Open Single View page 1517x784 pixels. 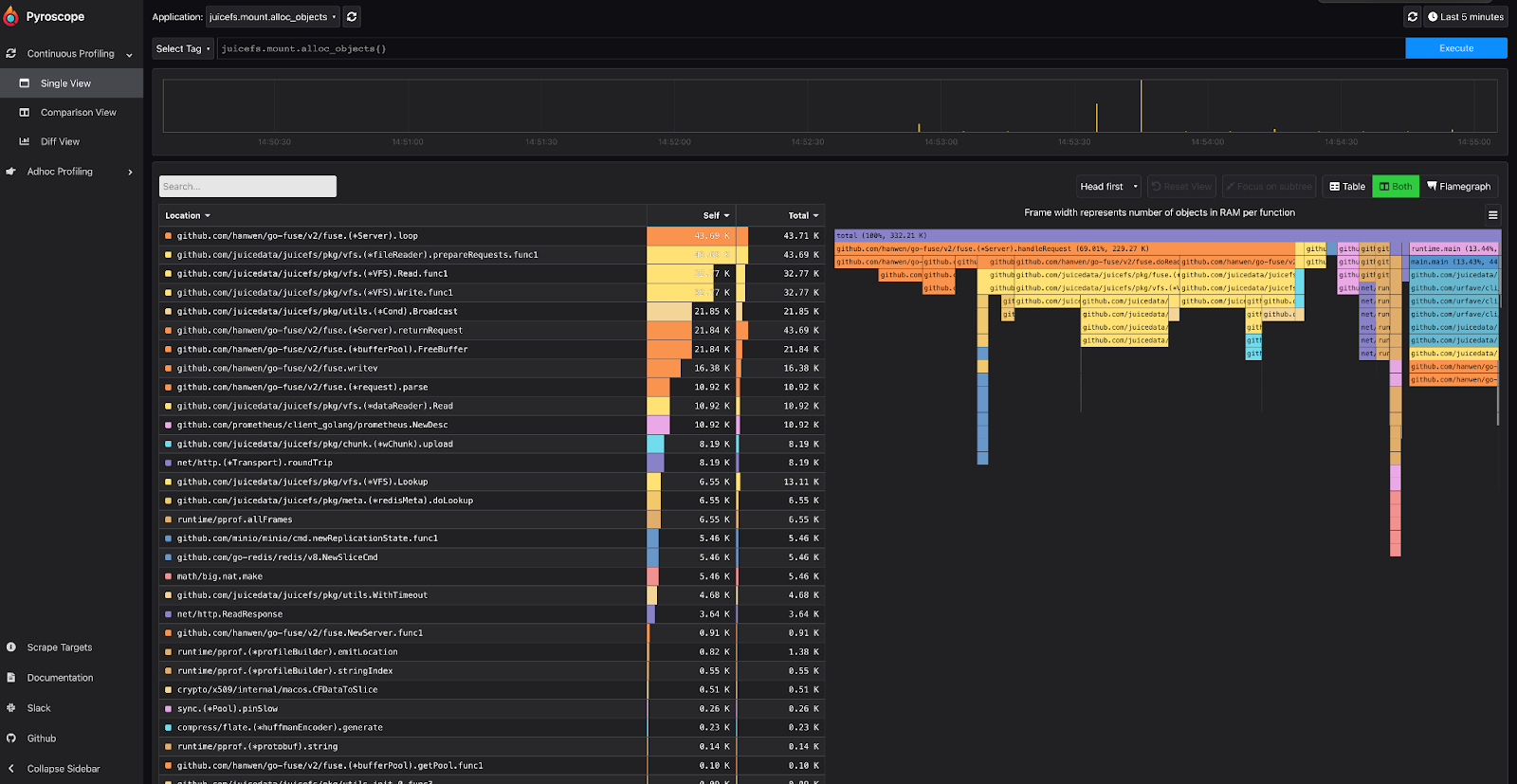point(71,83)
